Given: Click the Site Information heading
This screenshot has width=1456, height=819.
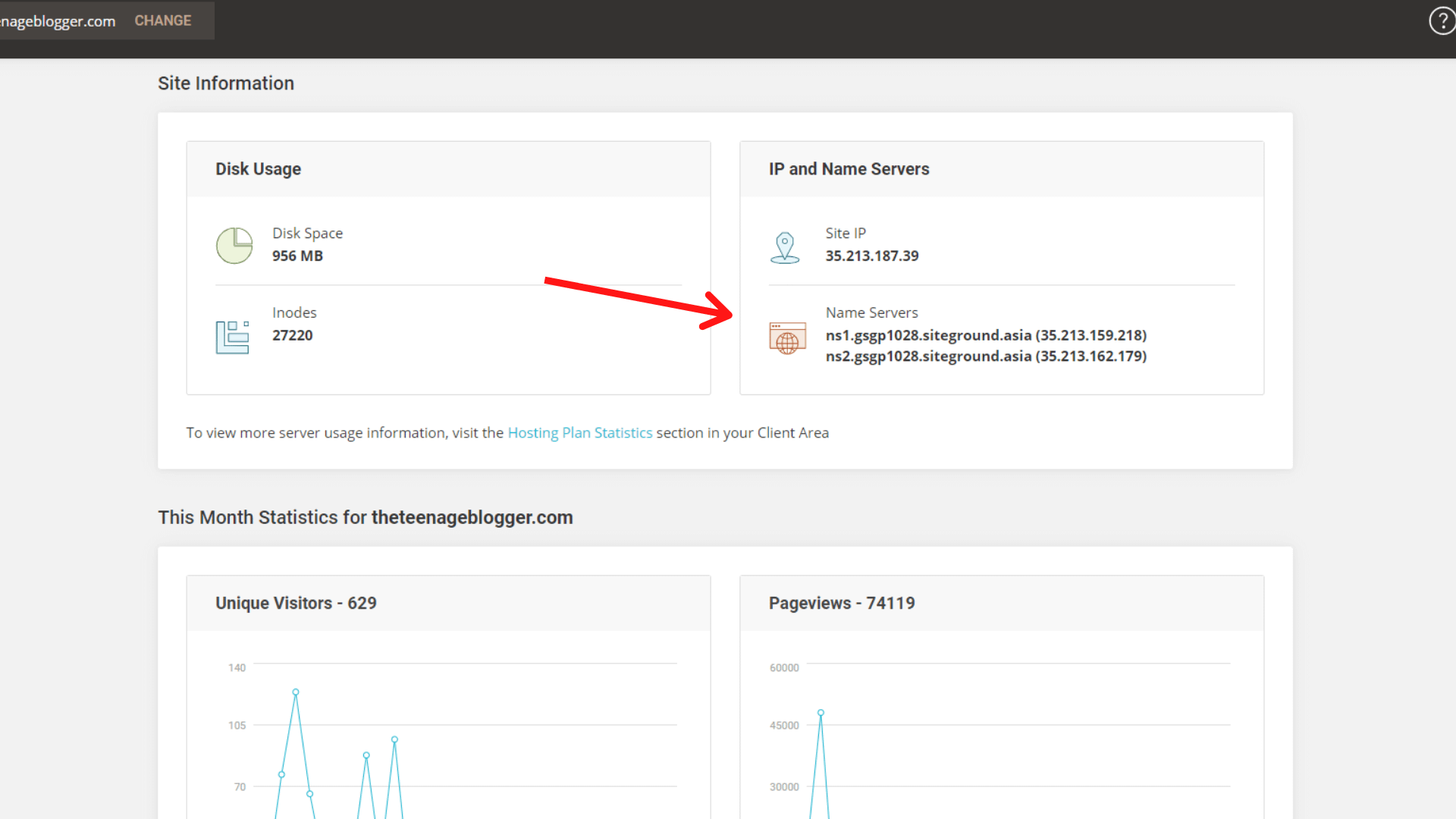Looking at the screenshot, I should 226,83.
